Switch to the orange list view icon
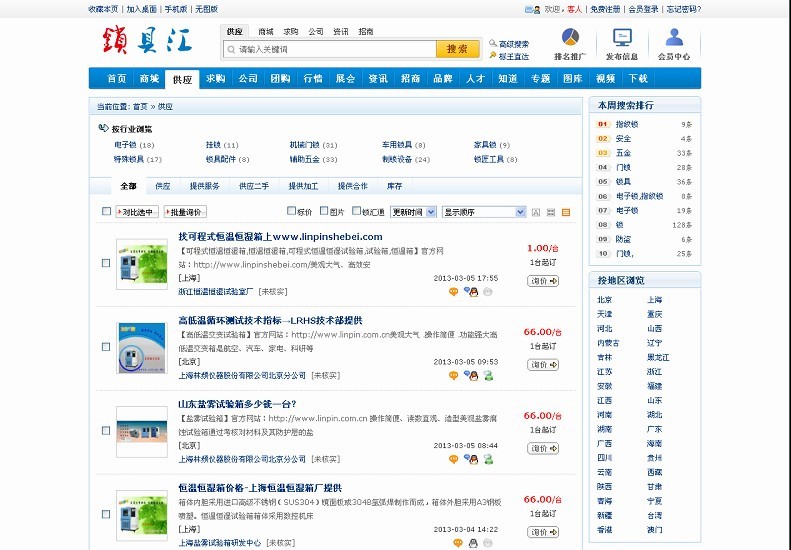The height and width of the screenshot is (550, 791). click(566, 212)
